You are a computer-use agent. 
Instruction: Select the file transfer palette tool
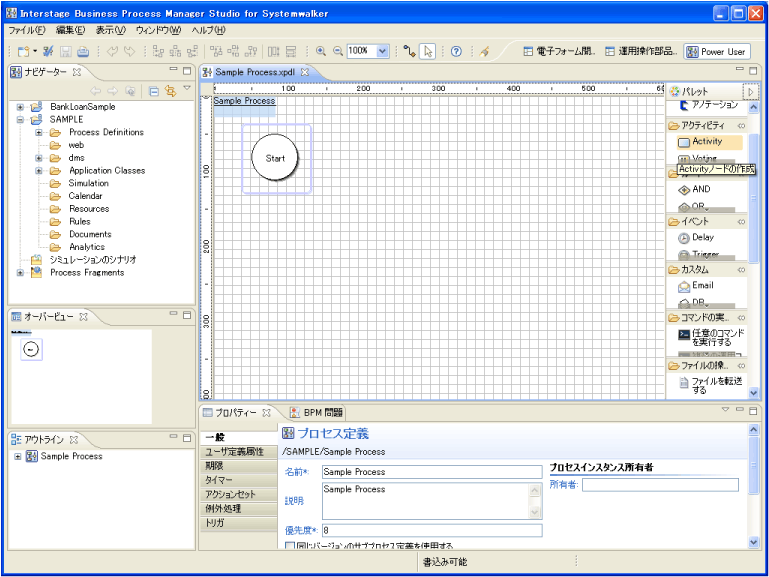[710, 385]
